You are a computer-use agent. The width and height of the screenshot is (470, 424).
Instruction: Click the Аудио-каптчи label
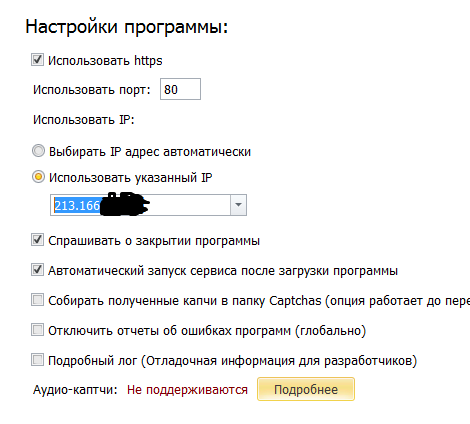(x=75, y=390)
